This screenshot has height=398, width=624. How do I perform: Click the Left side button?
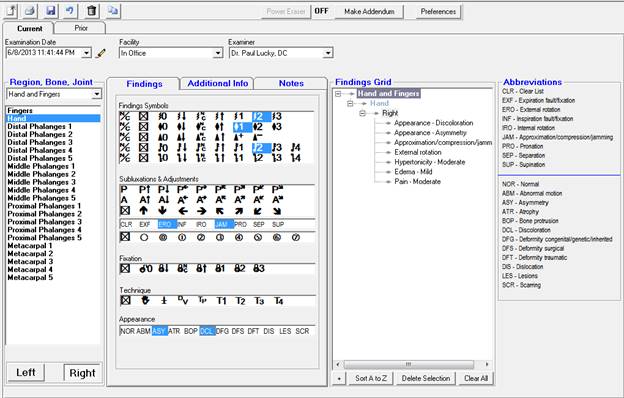click(26, 373)
